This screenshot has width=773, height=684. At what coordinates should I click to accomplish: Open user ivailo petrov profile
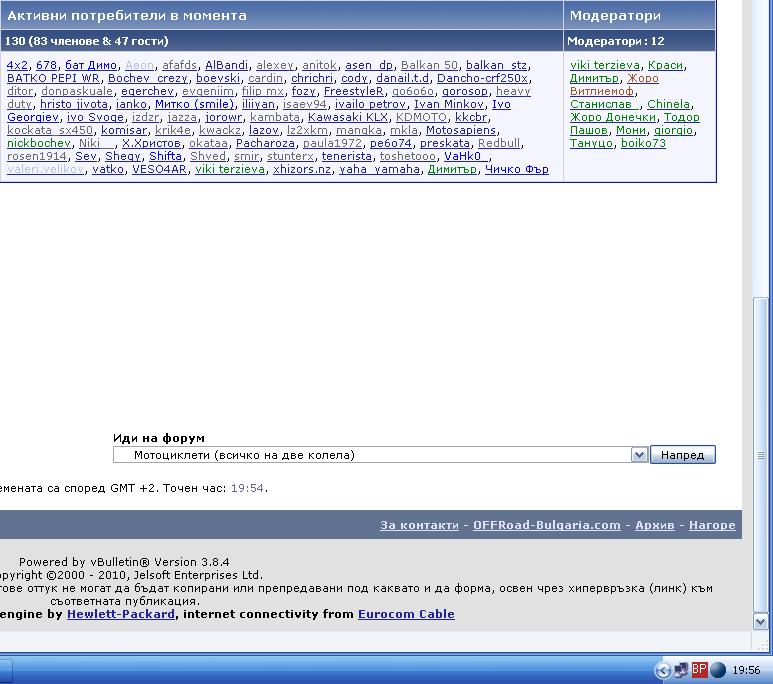pyautogui.click(x=370, y=104)
